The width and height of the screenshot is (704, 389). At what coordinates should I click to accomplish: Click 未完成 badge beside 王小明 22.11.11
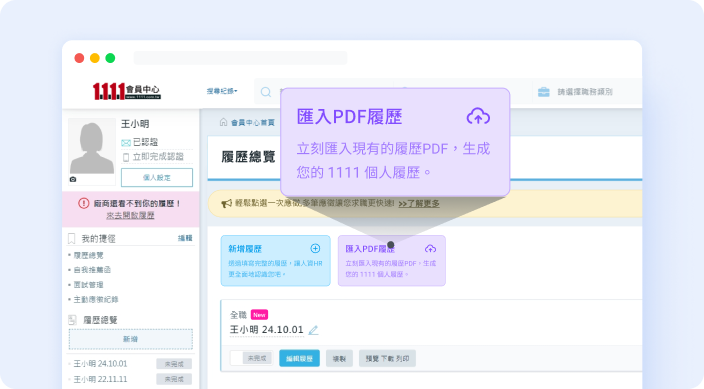(x=174, y=379)
